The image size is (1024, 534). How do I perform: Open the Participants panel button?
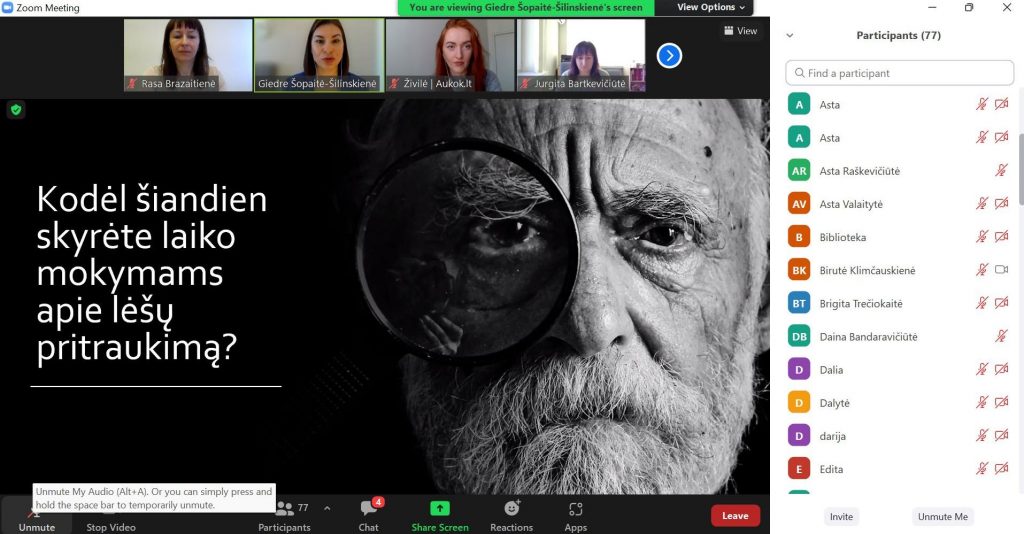tap(284, 516)
